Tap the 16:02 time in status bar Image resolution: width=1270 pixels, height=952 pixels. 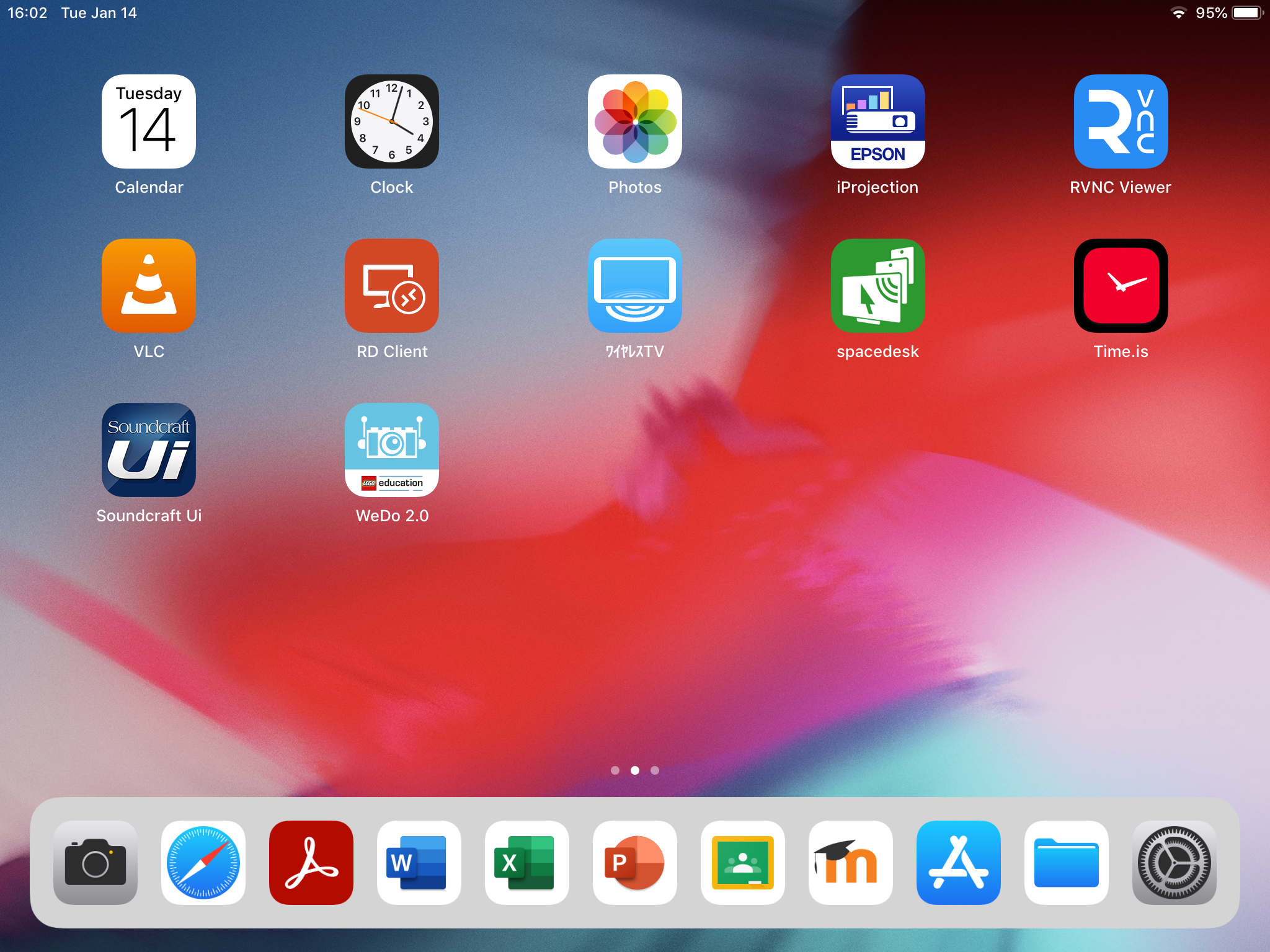point(27,13)
